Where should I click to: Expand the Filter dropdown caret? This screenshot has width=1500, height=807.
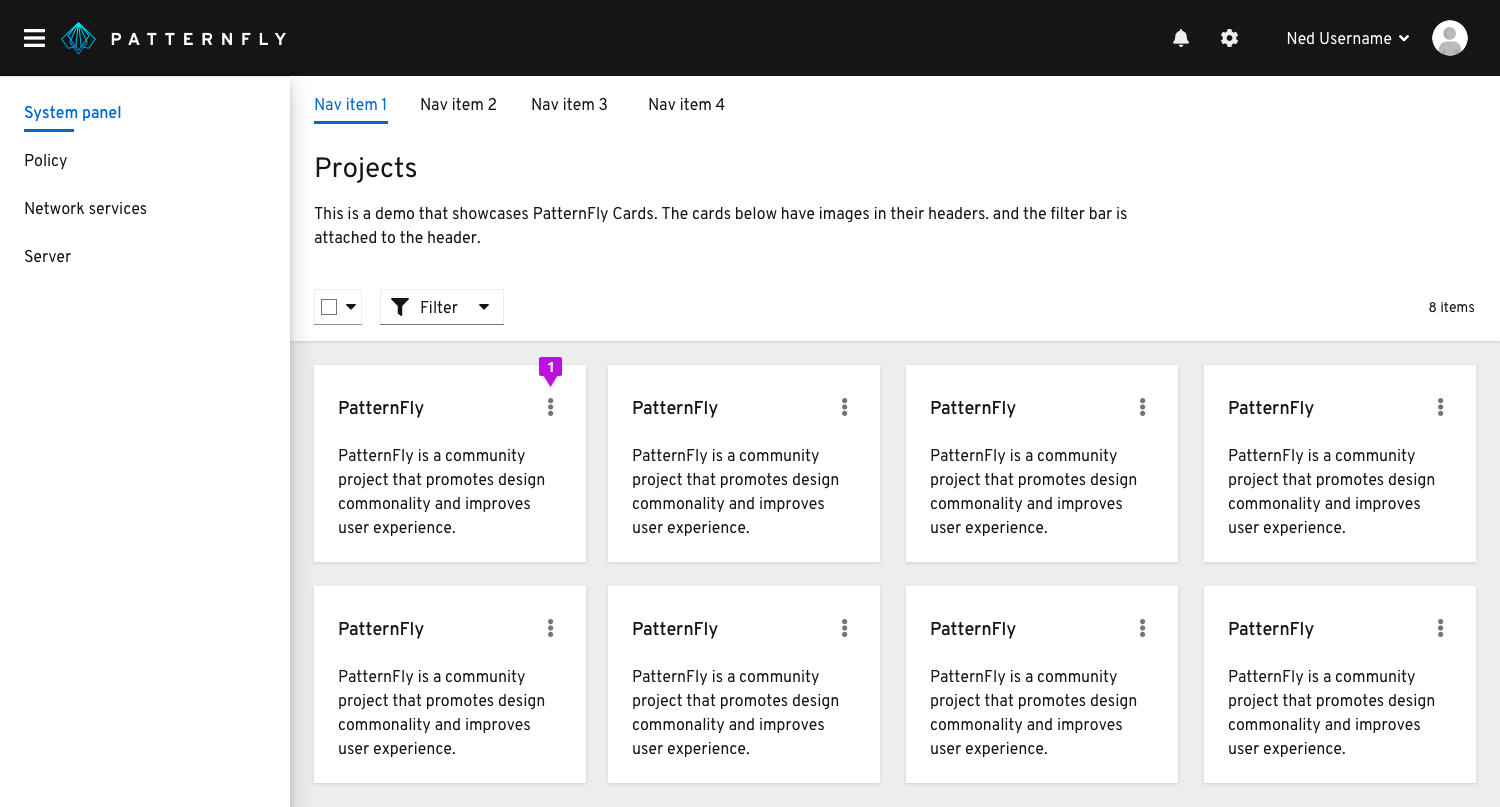click(x=484, y=307)
